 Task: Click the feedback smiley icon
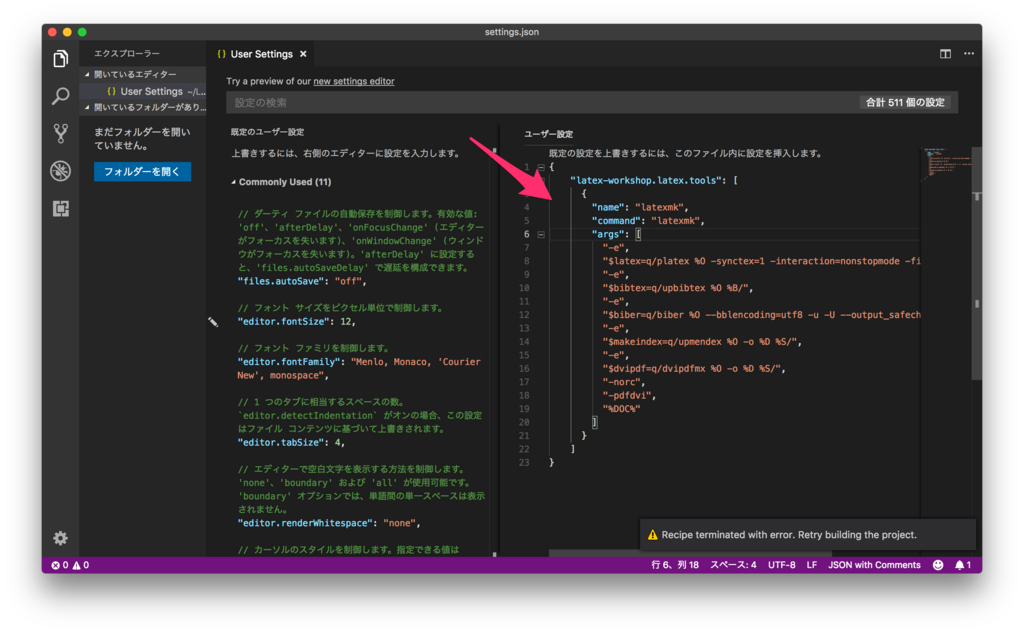point(938,565)
